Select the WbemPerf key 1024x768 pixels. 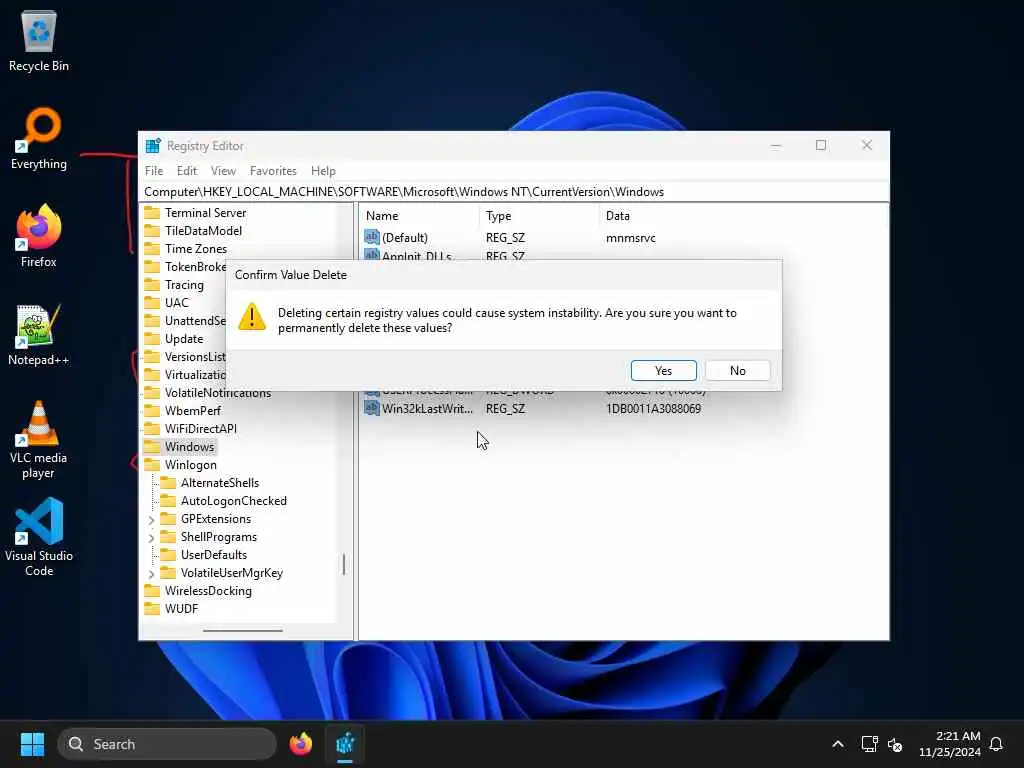click(x=193, y=411)
